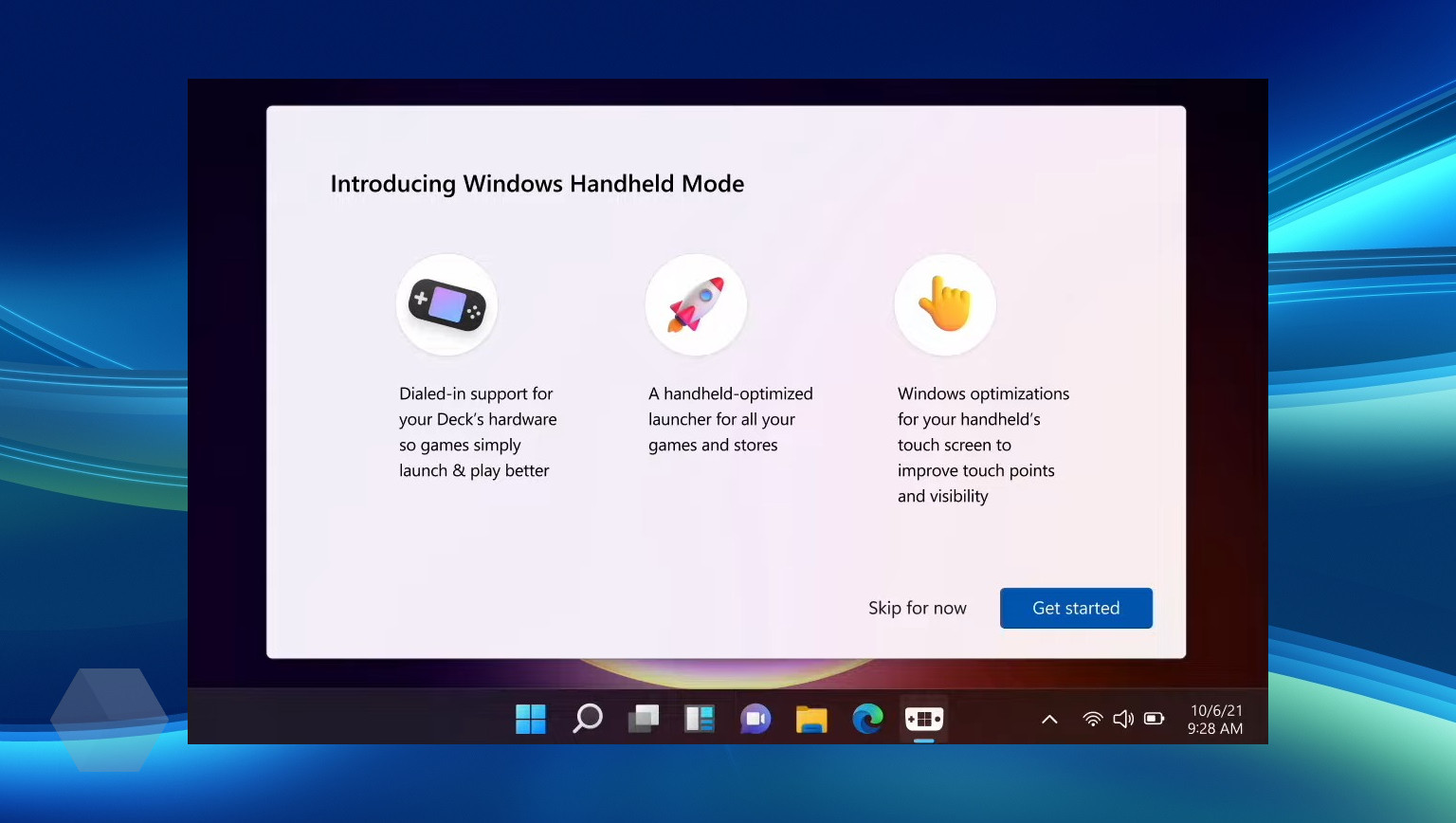The height and width of the screenshot is (823, 1456).
Task: Open the Windows Start menu
Action: point(531,719)
